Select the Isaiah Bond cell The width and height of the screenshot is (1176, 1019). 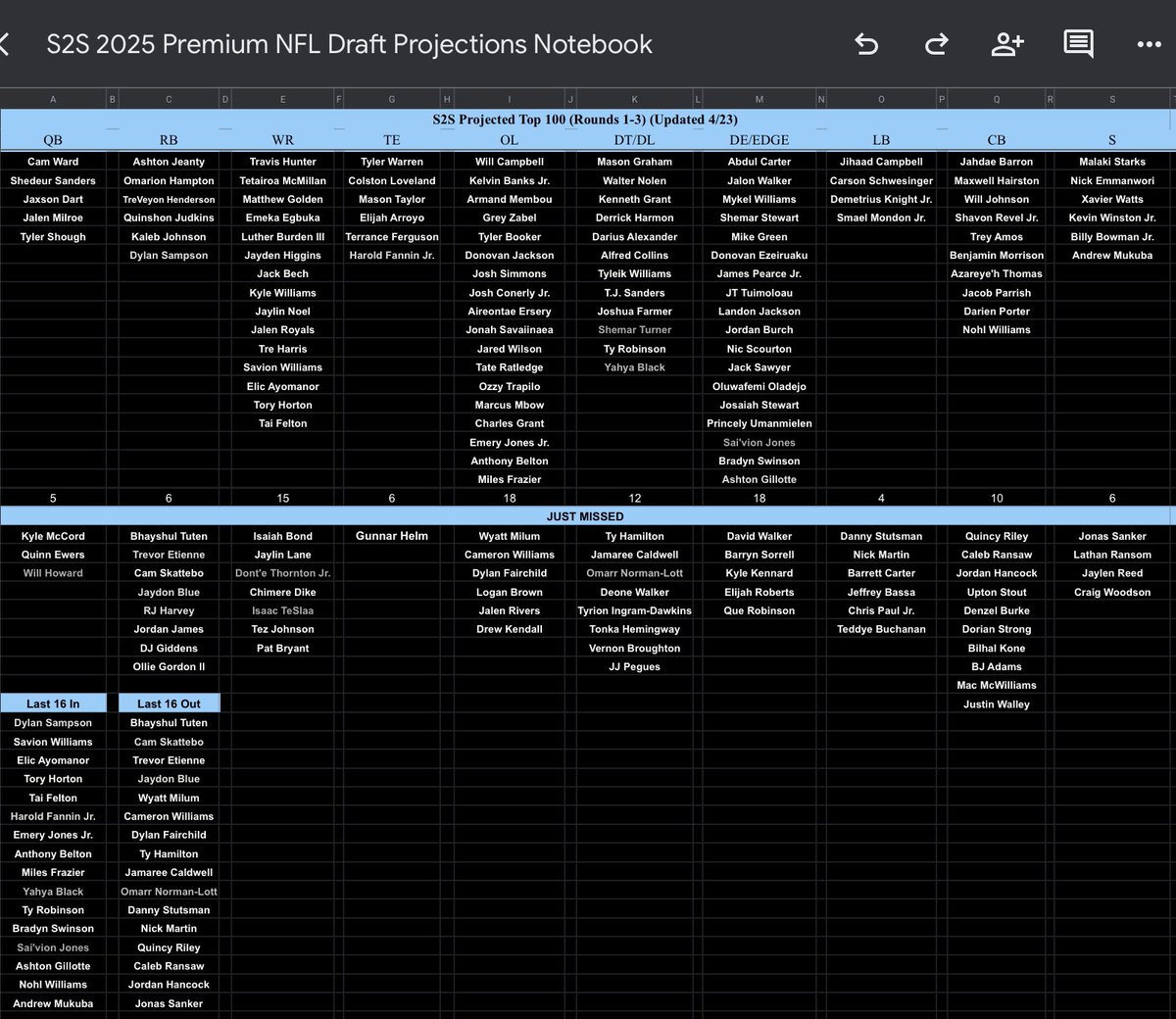[x=283, y=536]
